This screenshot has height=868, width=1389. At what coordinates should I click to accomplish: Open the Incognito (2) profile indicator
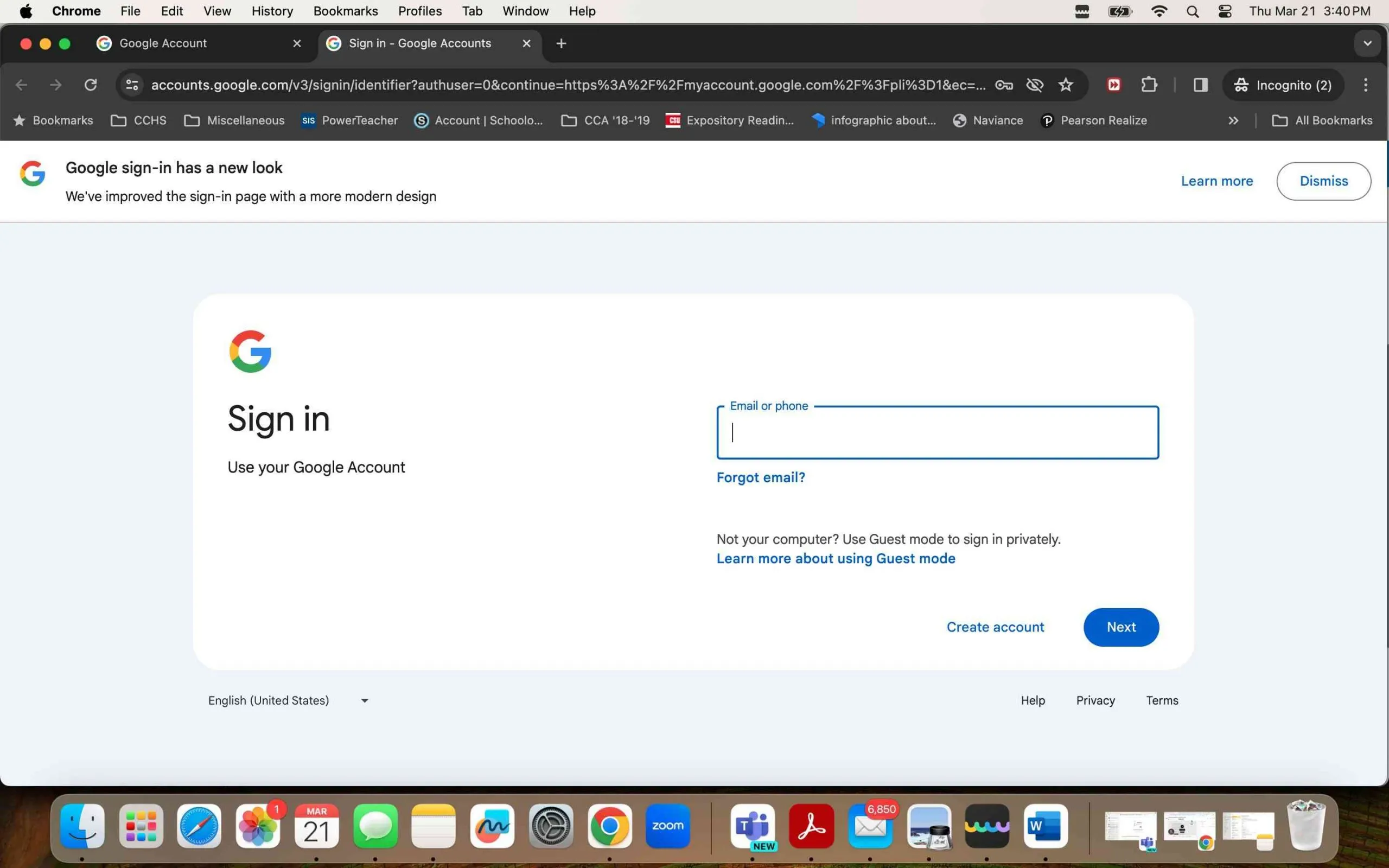(1283, 85)
